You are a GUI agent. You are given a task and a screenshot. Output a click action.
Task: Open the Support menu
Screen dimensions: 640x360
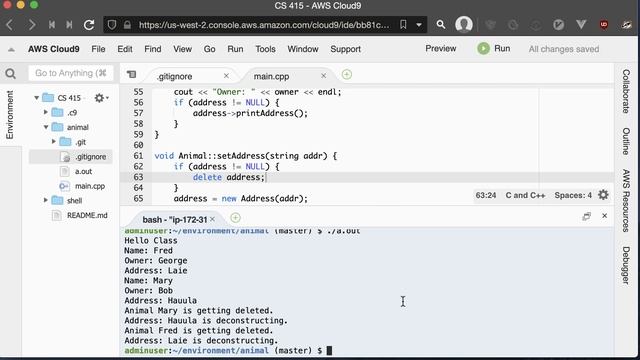click(345, 49)
